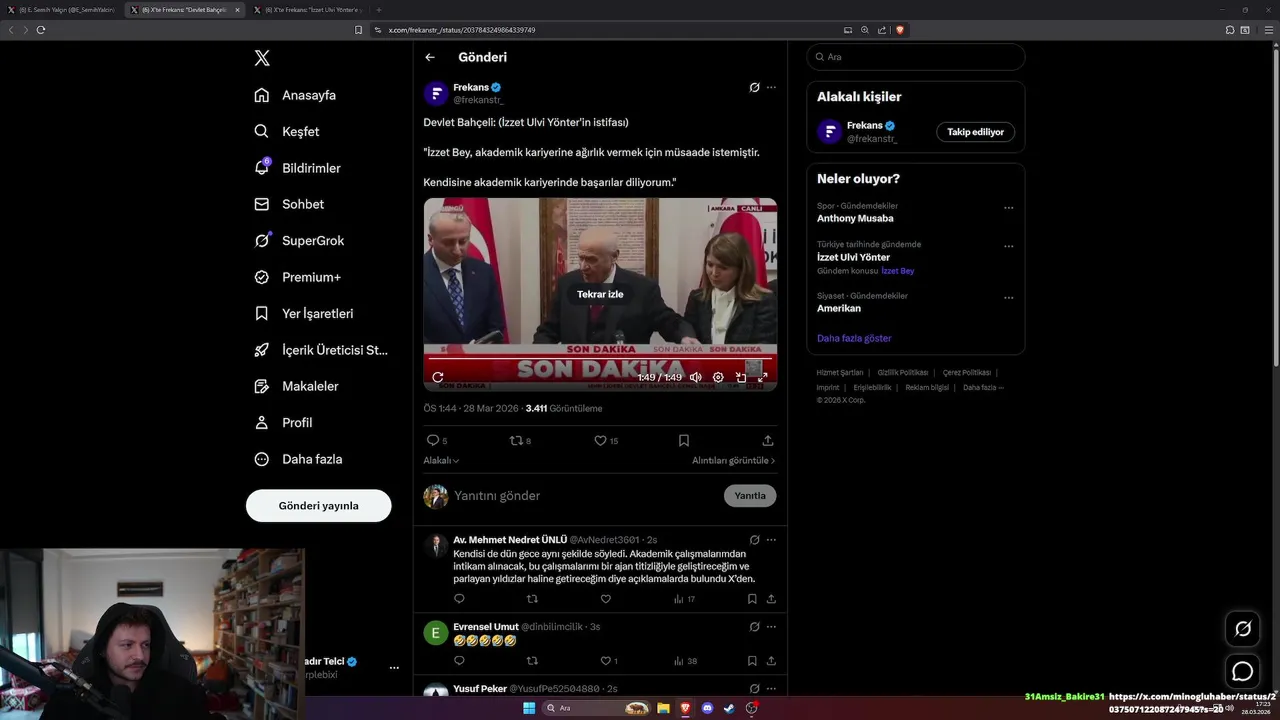The height and width of the screenshot is (720, 1280).
Task: Open video settings gear
Action: (718, 377)
